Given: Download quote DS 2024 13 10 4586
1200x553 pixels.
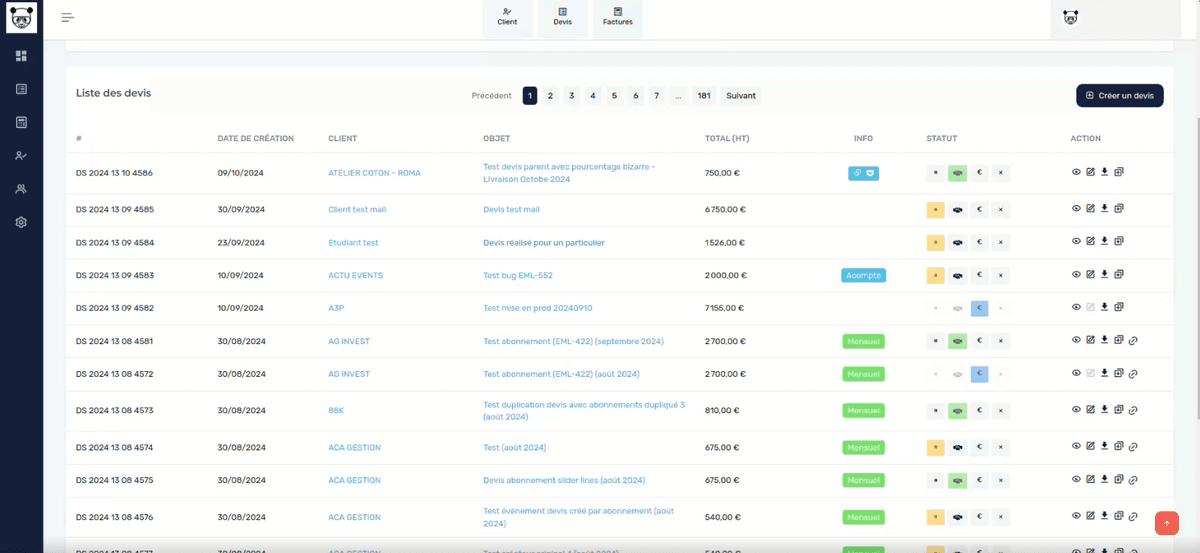Looking at the screenshot, I should coord(1104,172).
